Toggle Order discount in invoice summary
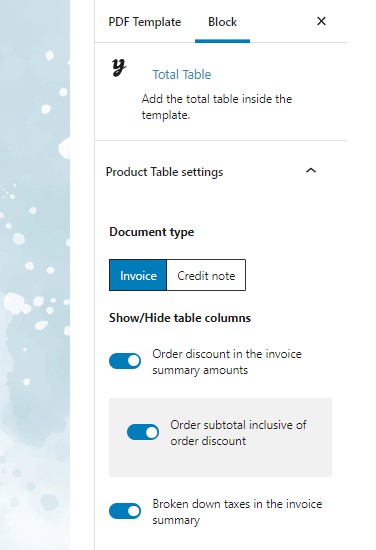 point(125,361)
